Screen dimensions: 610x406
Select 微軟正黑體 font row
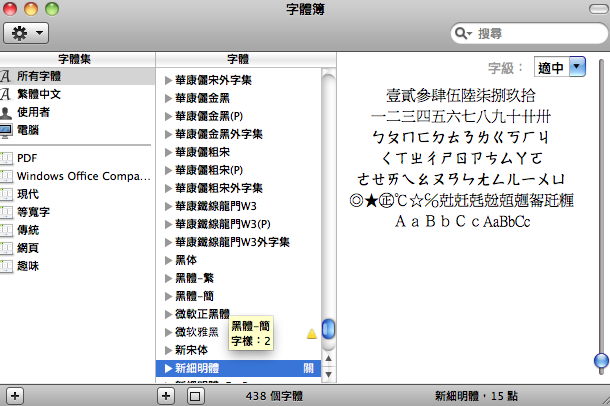pos(238,314)
